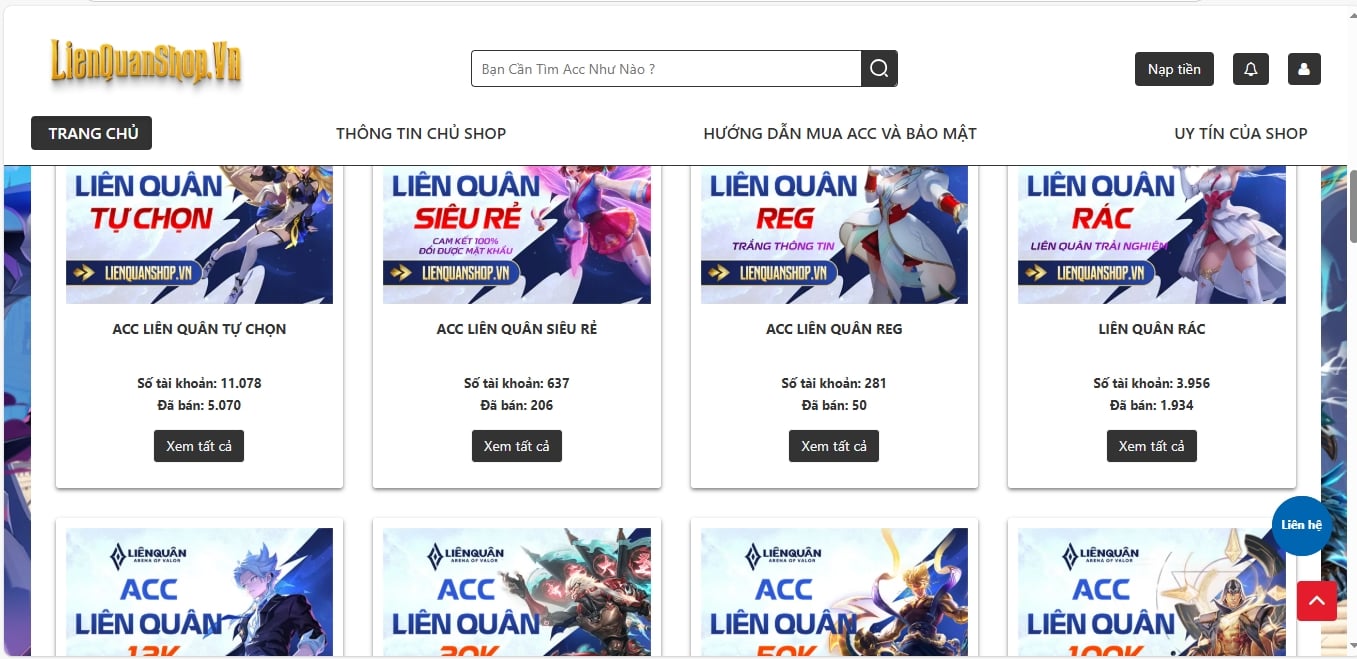Click Xem tất cả under Liên Quân Rác
This screenshot has height=659, width=1357.
point(1152,446)
